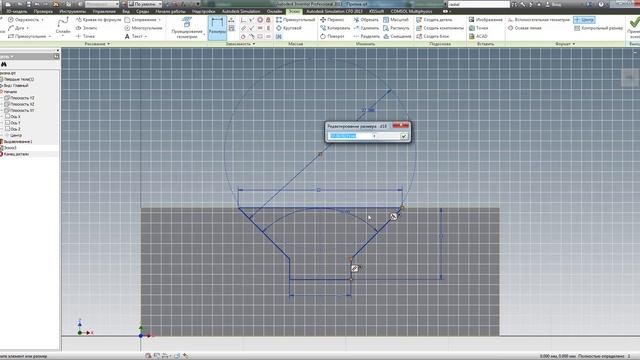The image size is (640, 360).
Task: Select Конец детали in model browser
Action: (x=15, y=154)
